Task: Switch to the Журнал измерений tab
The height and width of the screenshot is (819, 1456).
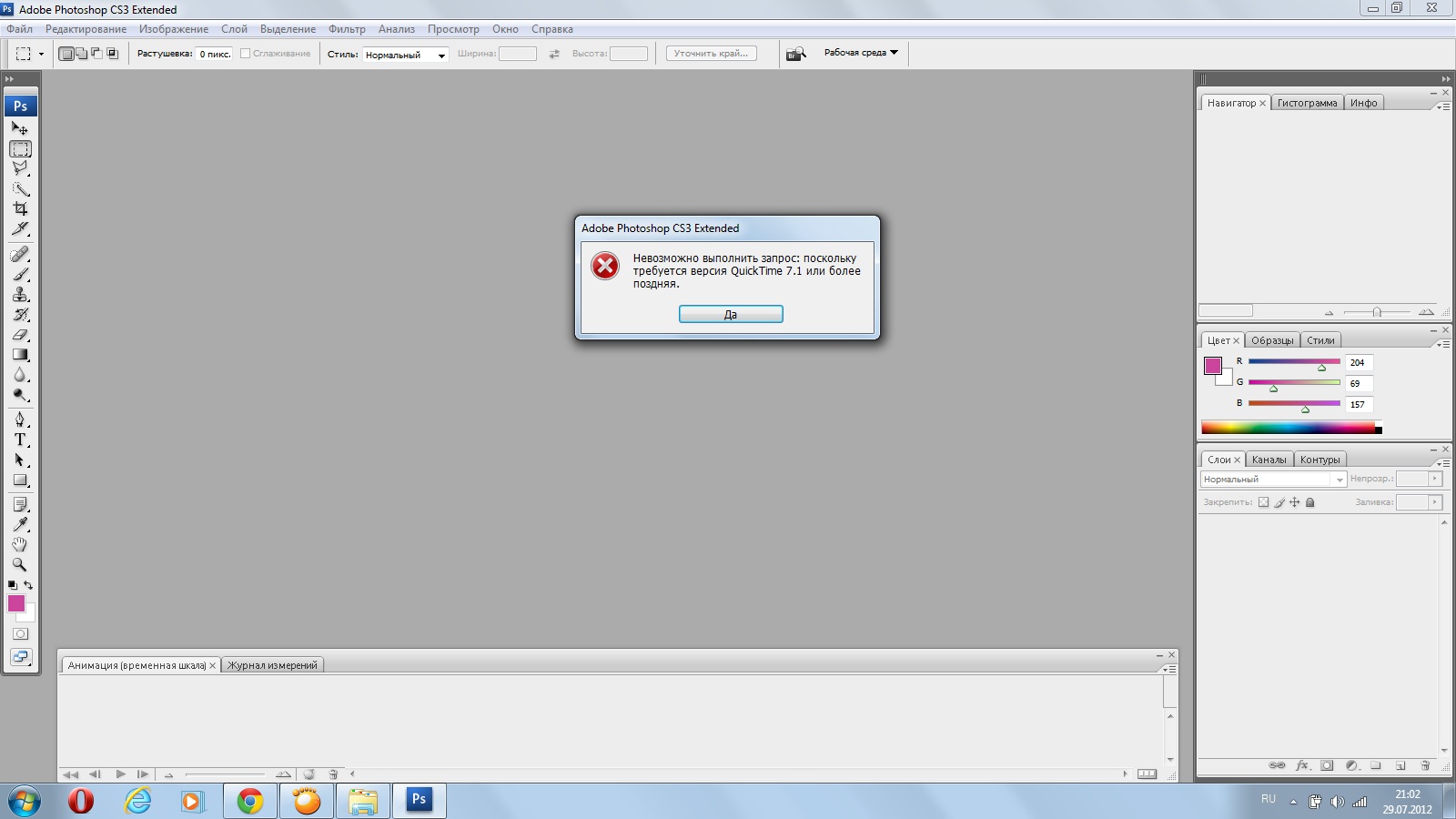Action: click(x=272, y=665)
